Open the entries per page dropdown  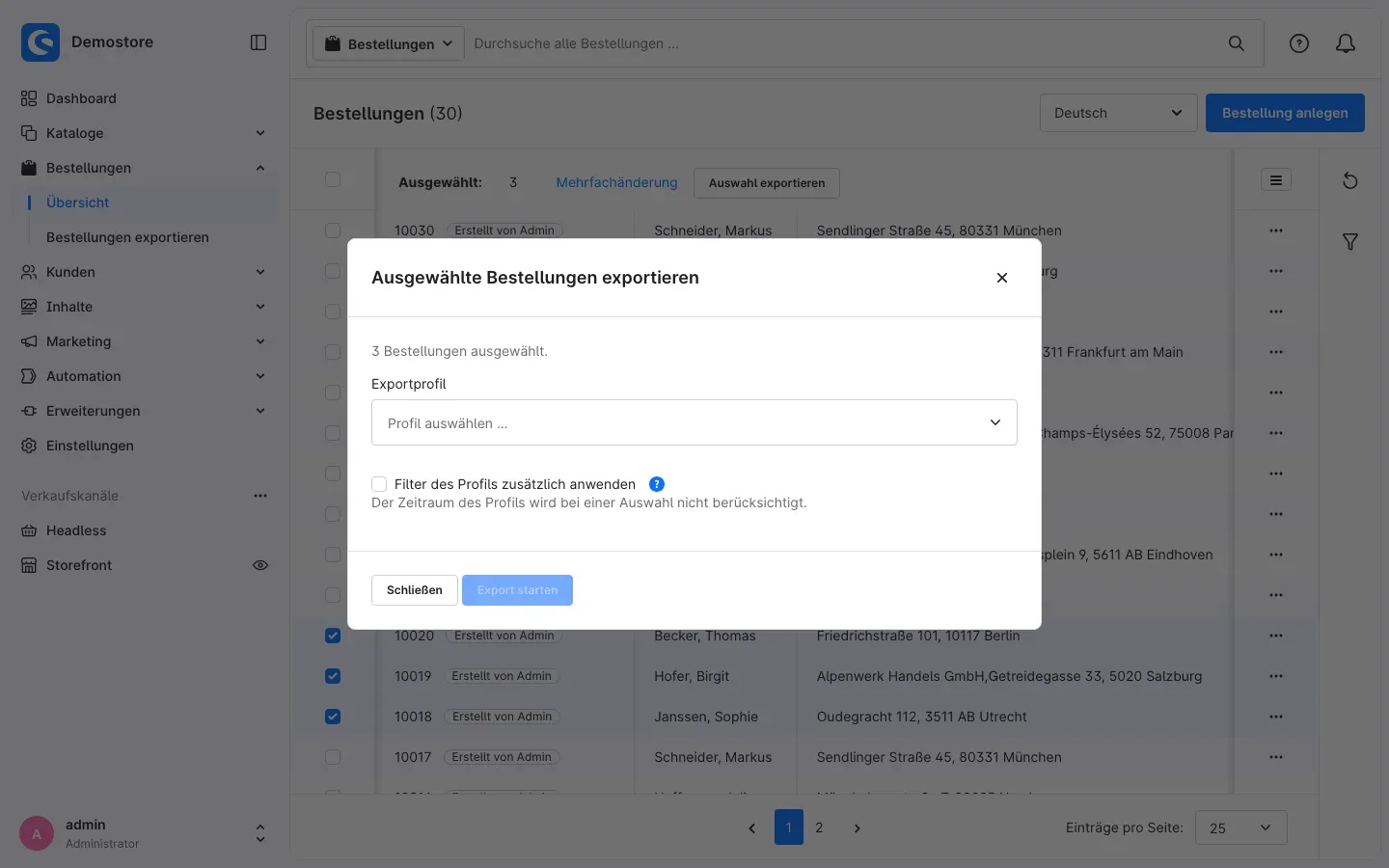click(x=1240, y=828)
